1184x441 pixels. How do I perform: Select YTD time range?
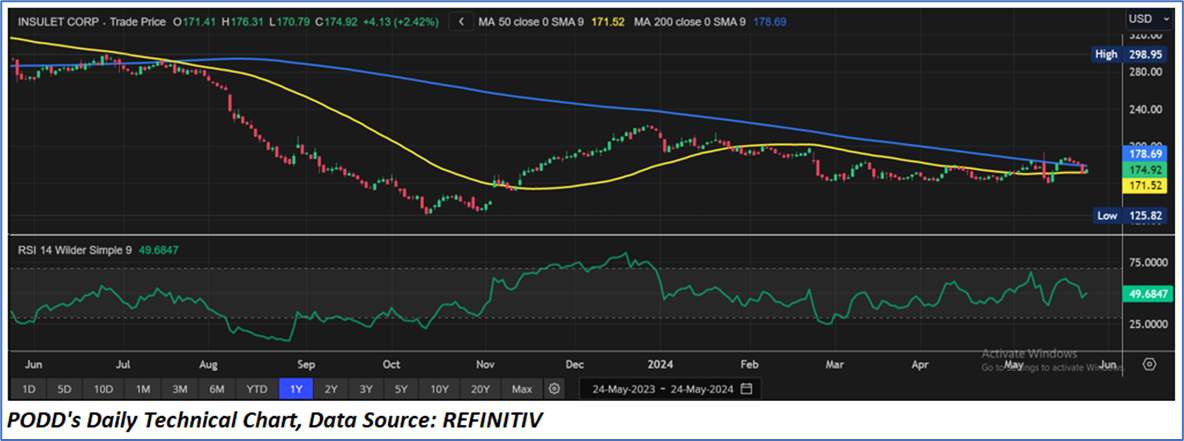[x=257, y=388]
